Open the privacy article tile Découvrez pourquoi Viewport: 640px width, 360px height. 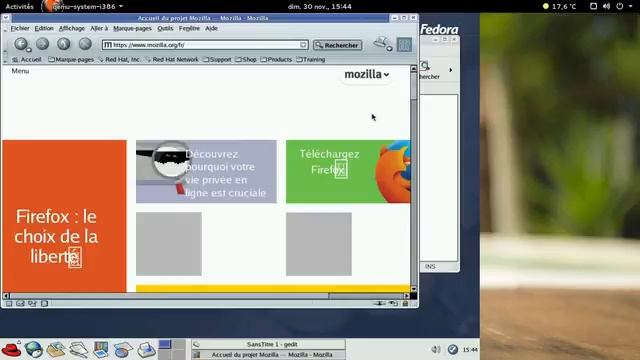pos(206,171)
